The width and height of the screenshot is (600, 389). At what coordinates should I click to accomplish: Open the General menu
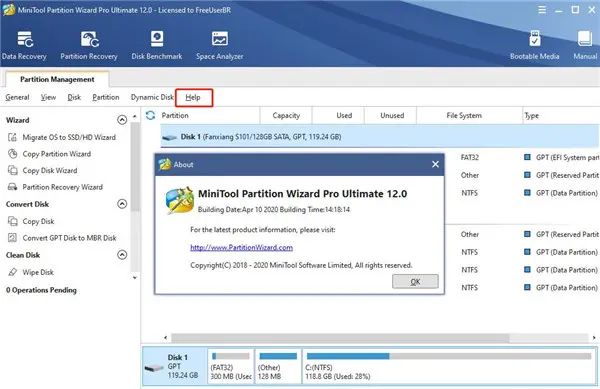17,97
